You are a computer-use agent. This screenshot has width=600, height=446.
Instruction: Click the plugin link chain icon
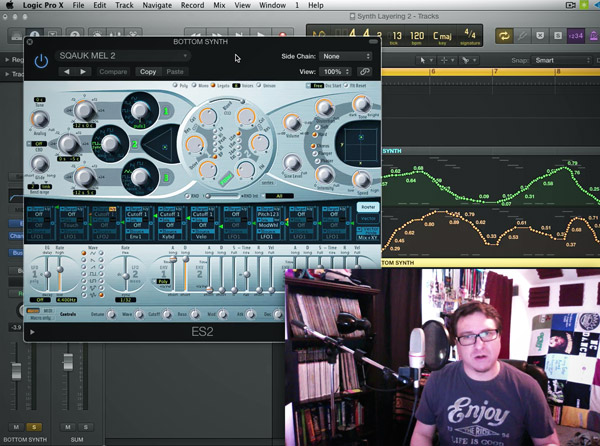364,72
